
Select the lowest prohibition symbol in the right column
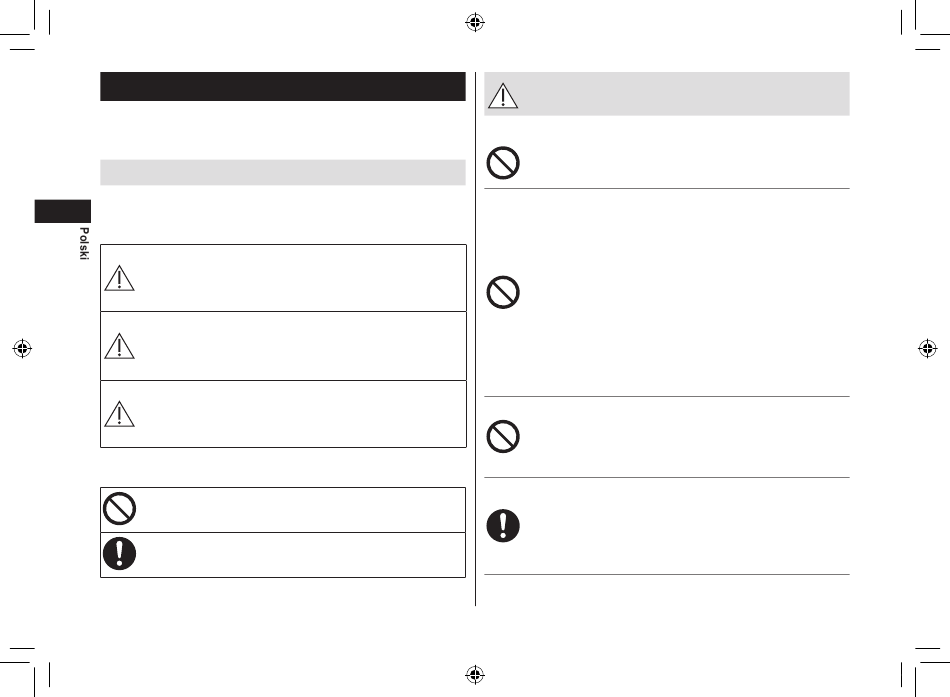tap(503, 436)
